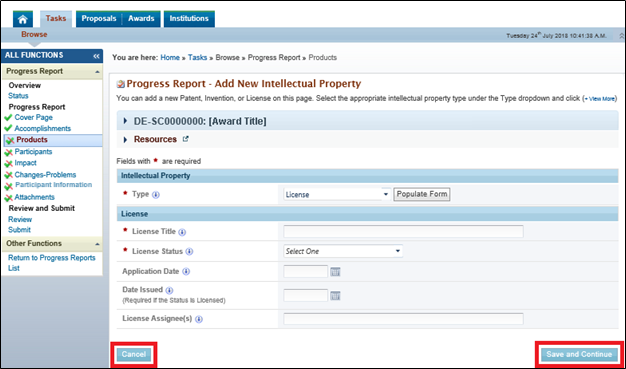Collapse the Progress Report sidebar group
The image size is (626, 369).
98,72
